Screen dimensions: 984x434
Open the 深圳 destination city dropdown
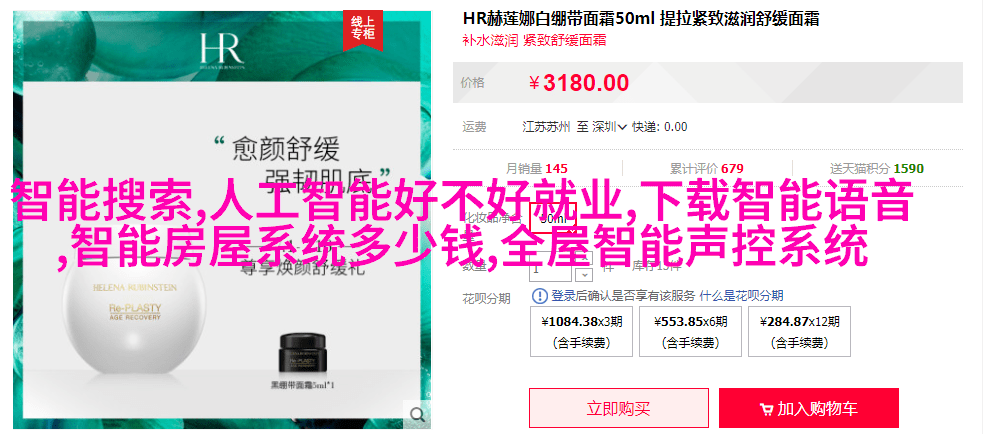pyautogui.click(x=609, y=127)
